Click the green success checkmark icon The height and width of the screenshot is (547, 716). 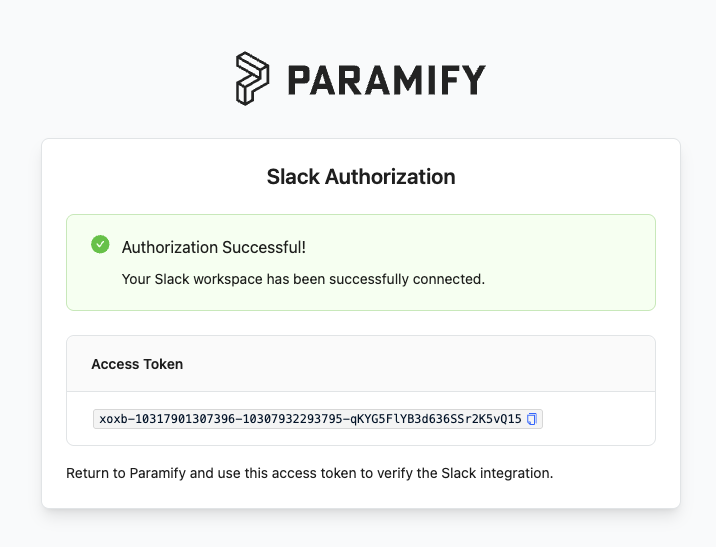click(x=100, y=244)
